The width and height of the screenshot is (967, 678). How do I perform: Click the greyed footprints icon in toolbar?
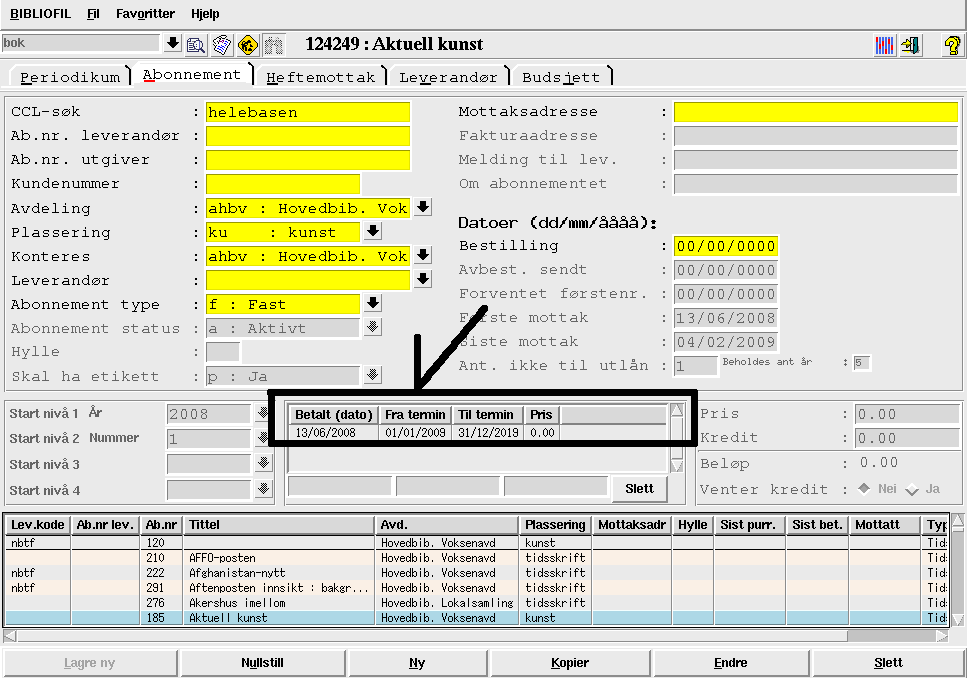pos(273,44)
